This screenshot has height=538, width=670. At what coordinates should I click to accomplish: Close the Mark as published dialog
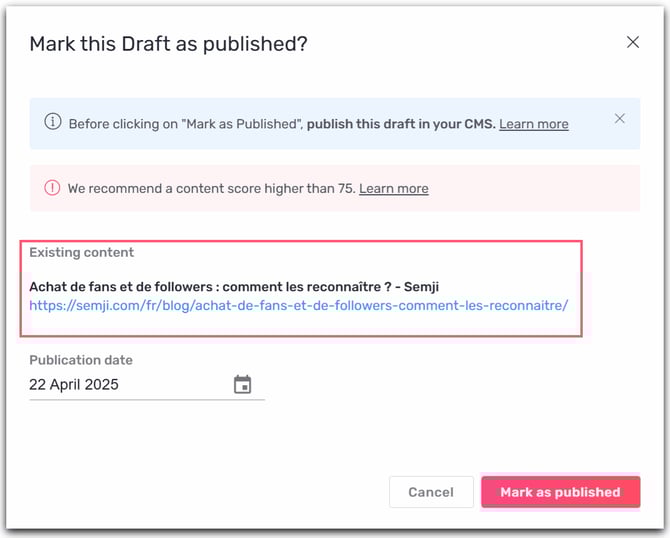[x=633, y=42]
